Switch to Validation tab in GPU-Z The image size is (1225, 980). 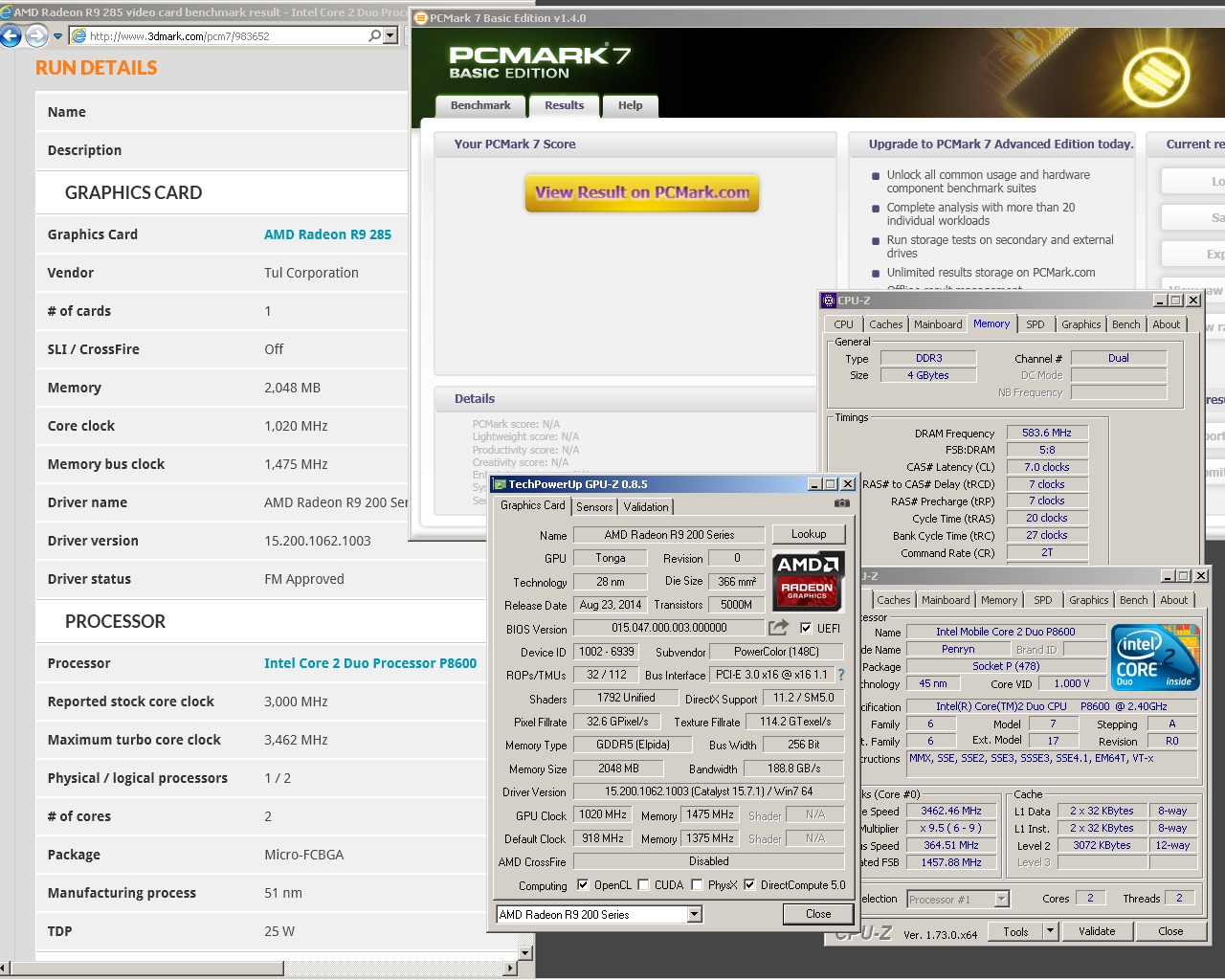click(x=646, y=507)
